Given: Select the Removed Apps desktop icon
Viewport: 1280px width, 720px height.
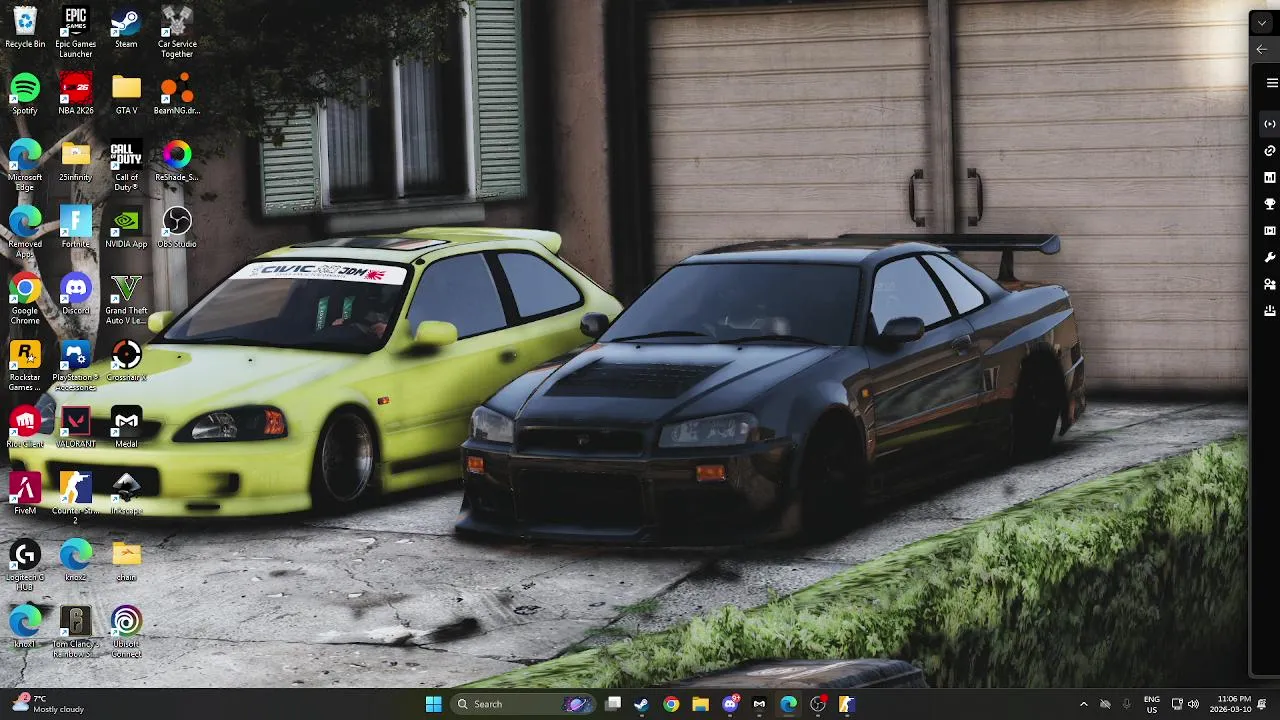Looking at the screenshot, I should pyautogui.click(x=25, y=232).
